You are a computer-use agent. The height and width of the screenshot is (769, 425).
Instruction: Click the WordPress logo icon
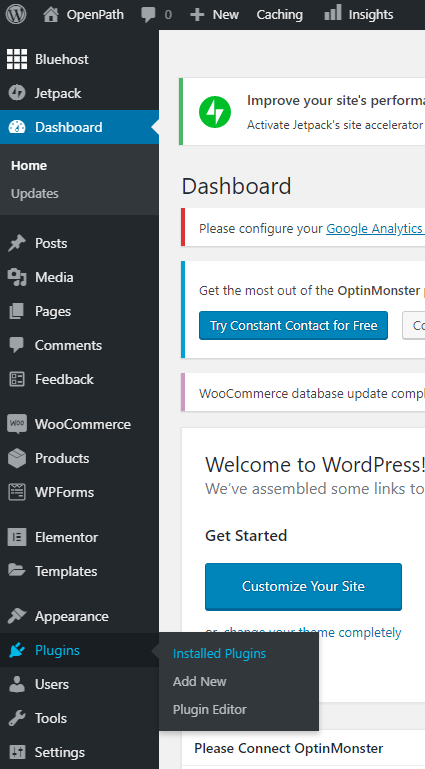[x=16, y=15]
